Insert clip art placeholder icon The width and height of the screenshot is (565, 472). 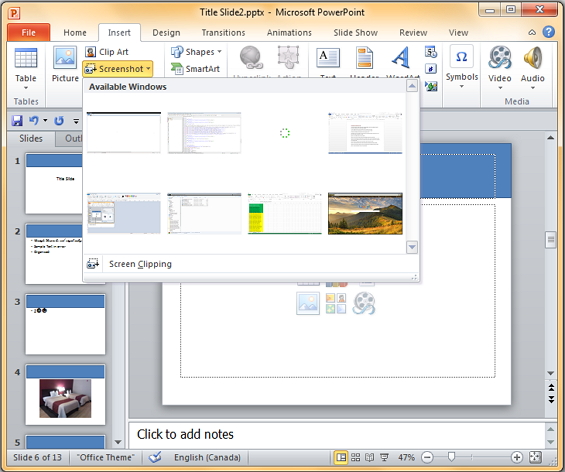[x=336, y=303]
